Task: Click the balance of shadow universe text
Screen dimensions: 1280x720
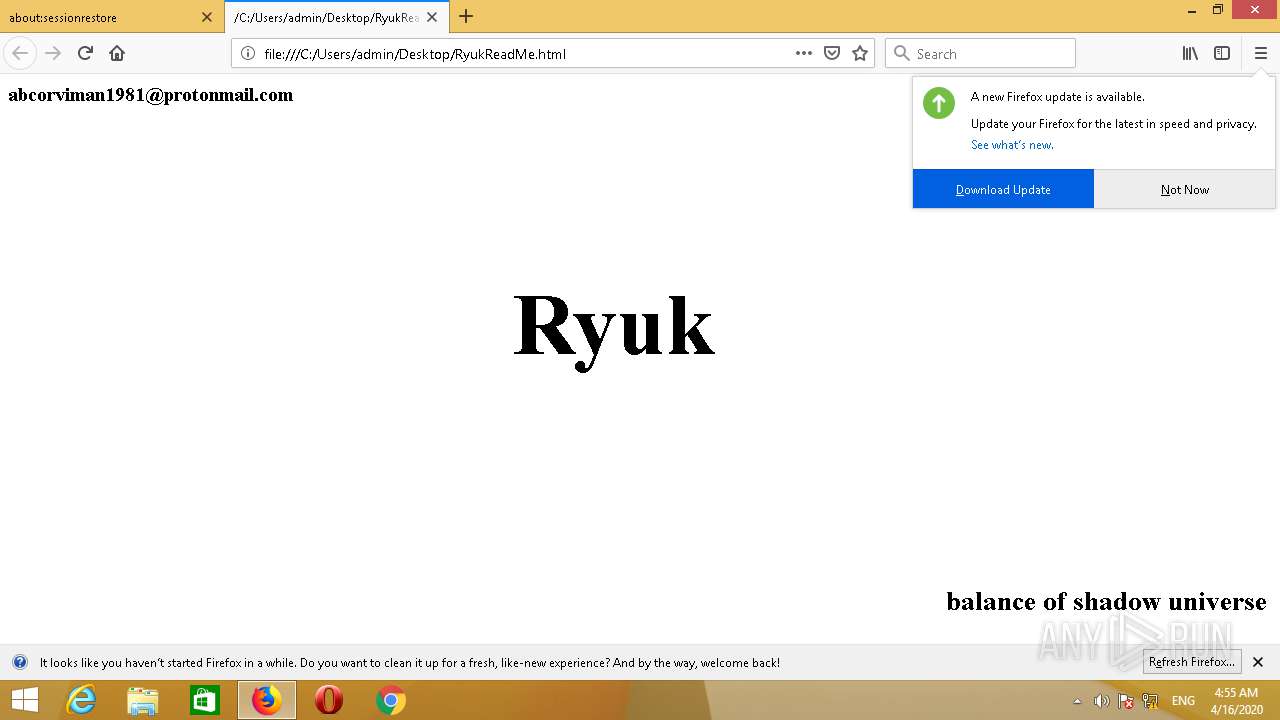Action: [1106, 601]
